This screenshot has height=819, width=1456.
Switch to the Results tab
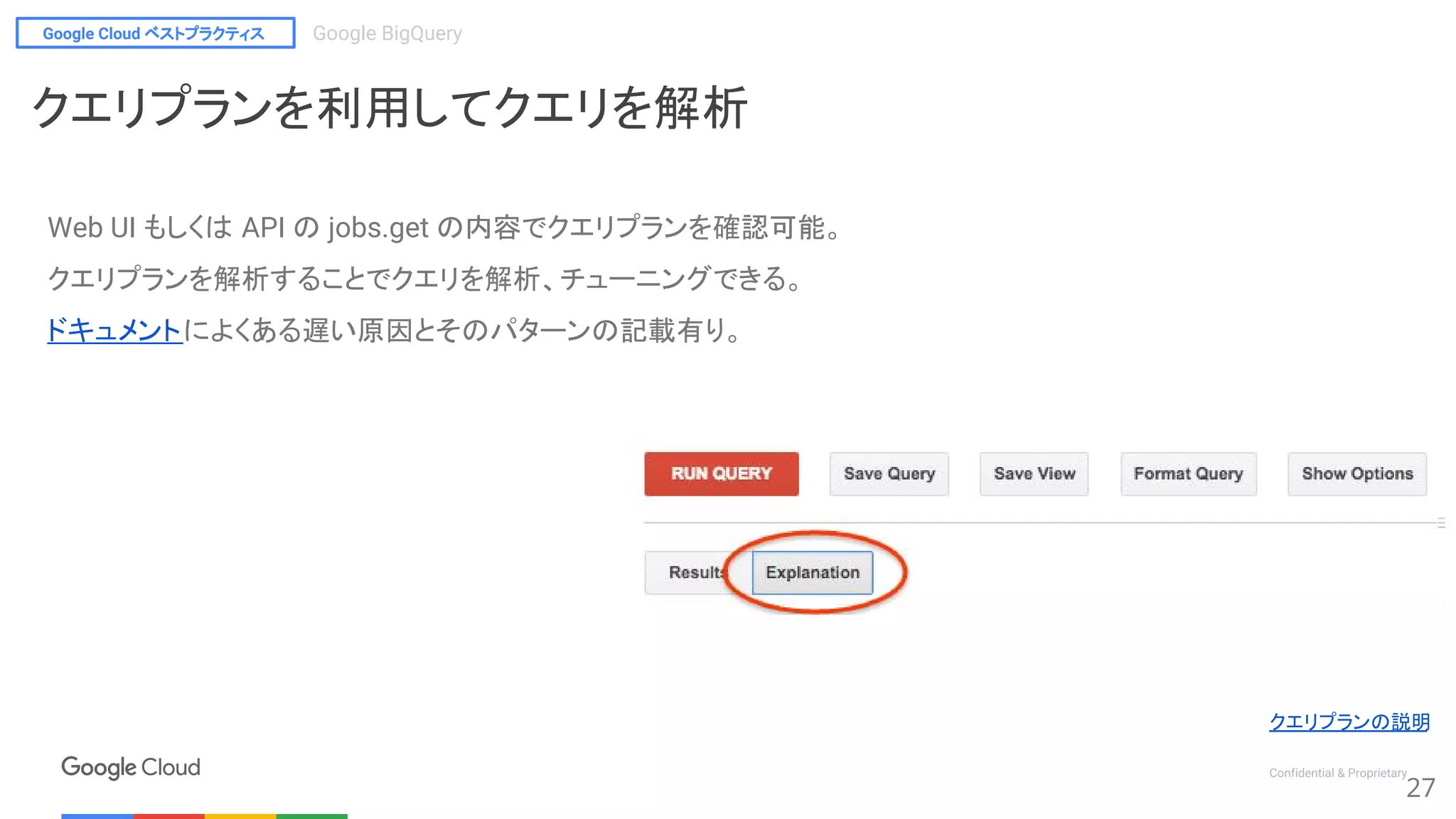[x=697, y=572]
